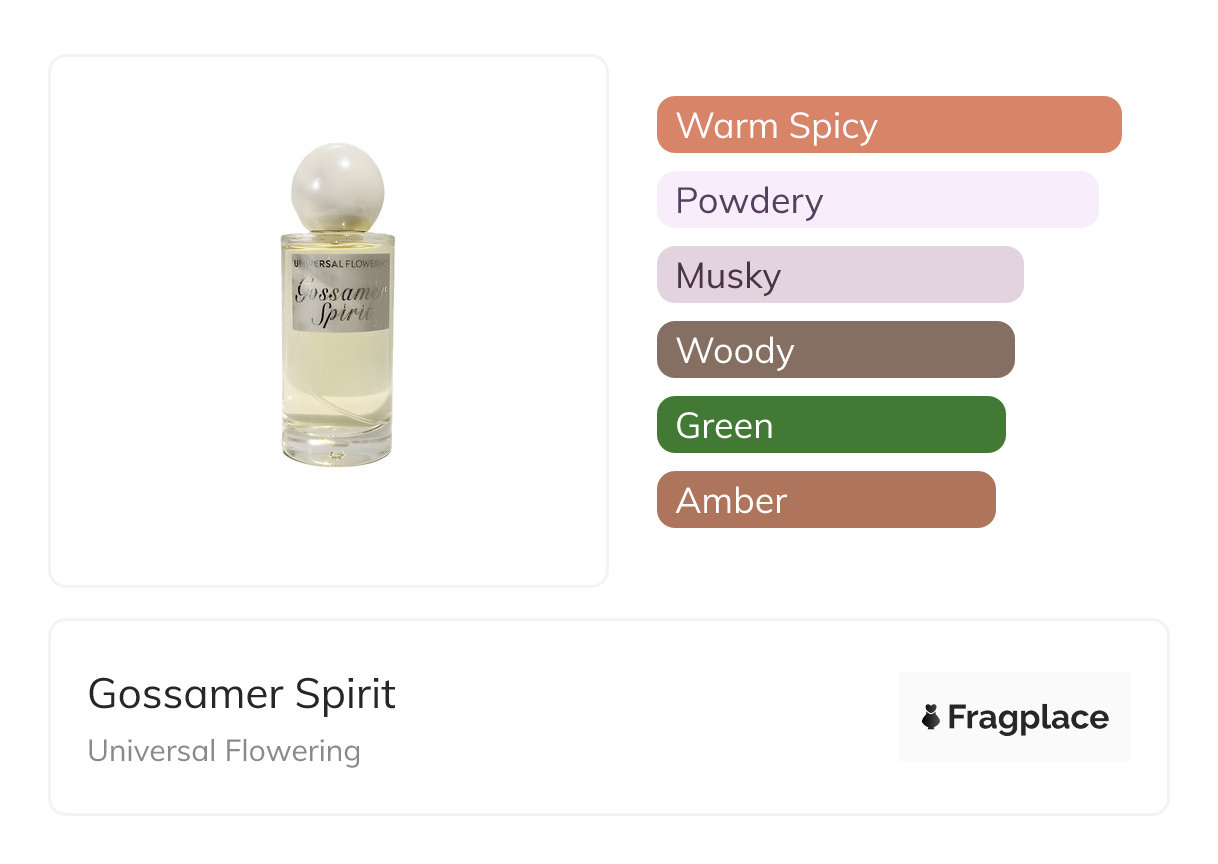Click the Fragplace wordmark text
The height and width of the screenshot is (864, 1218).
coord(1028,717)
